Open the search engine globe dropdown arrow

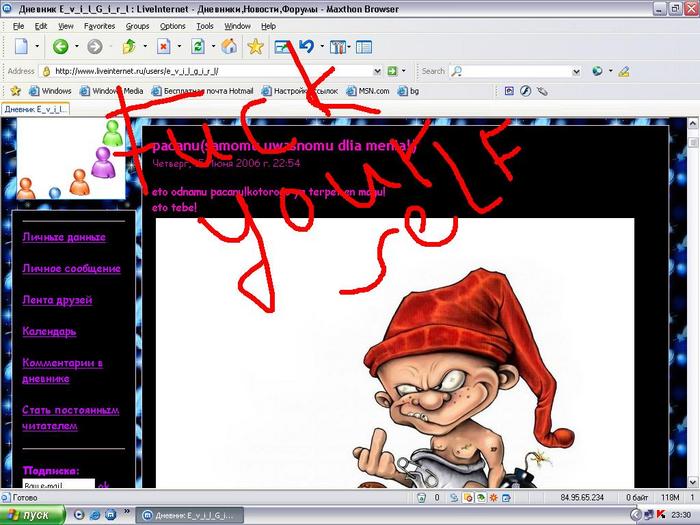[610, 71]
